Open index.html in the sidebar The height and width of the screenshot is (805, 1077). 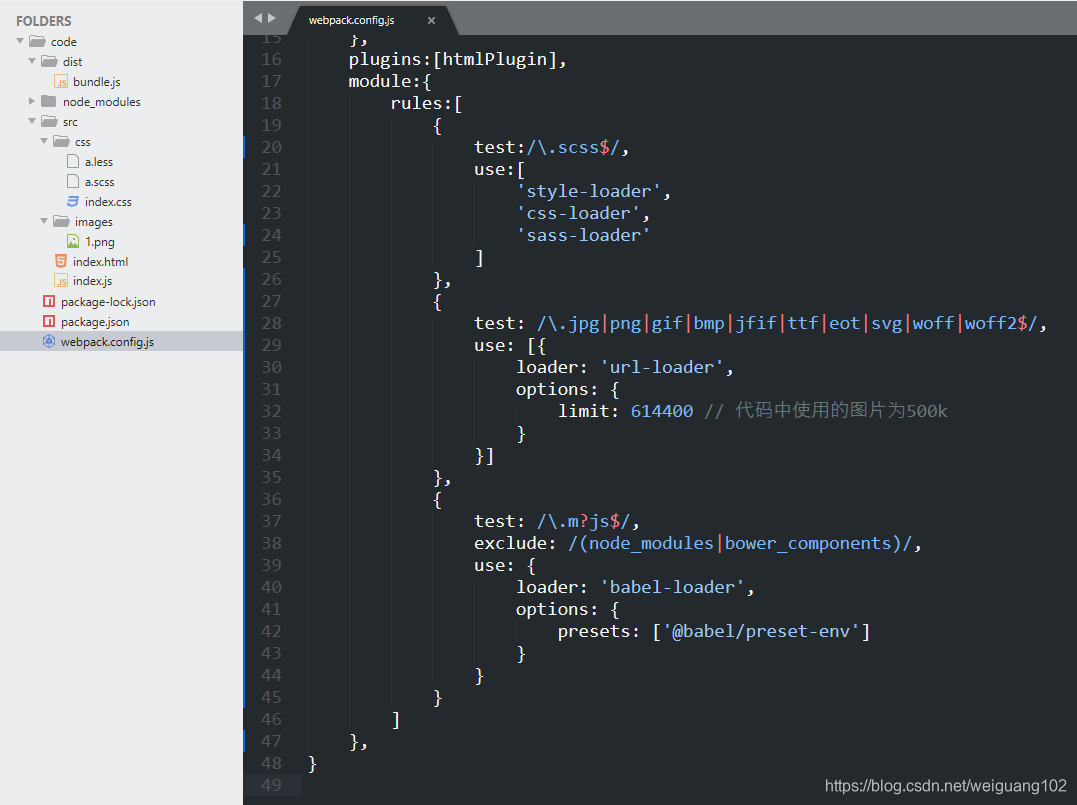click(100, 261)
